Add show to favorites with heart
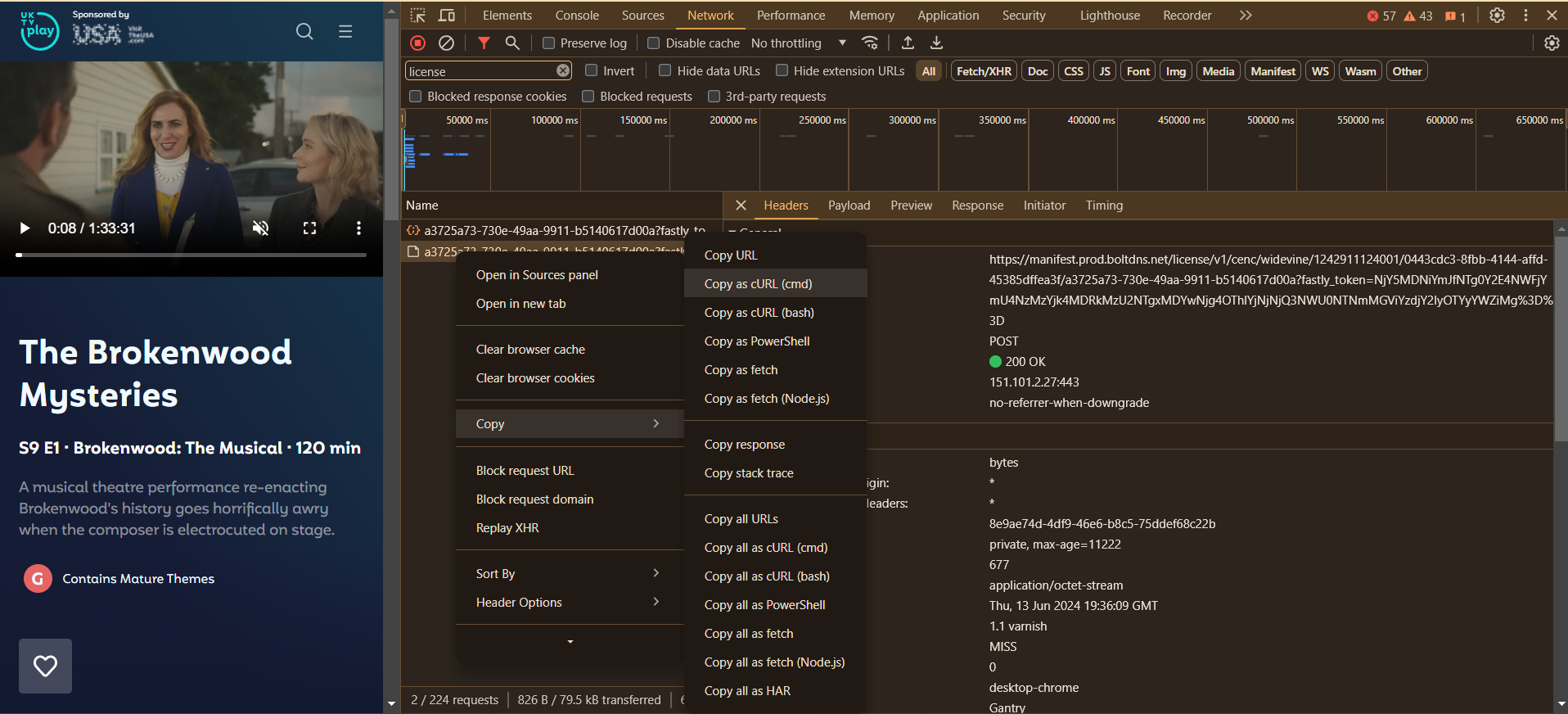The height and width of the screenshot is (714, 1568). click(45, 666)
